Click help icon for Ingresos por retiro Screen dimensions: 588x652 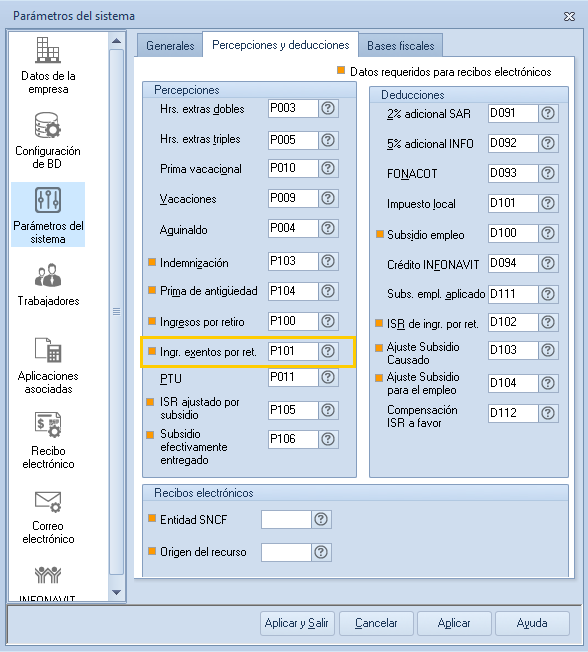[x=328, y=321]
